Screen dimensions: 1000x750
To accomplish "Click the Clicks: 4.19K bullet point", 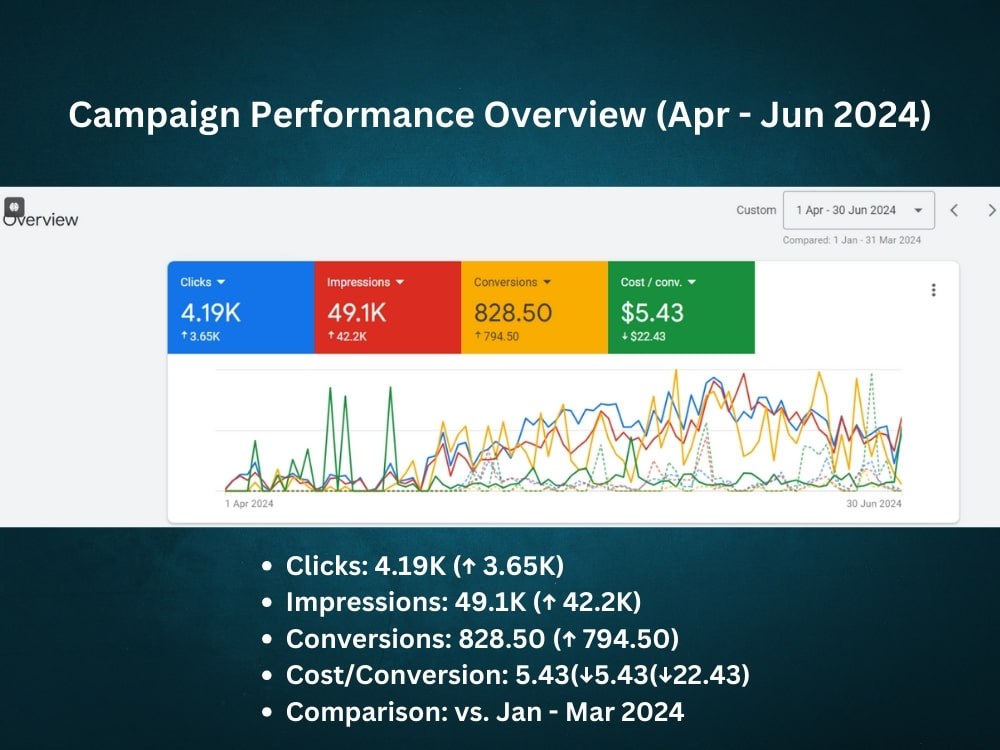I will 424,566.
